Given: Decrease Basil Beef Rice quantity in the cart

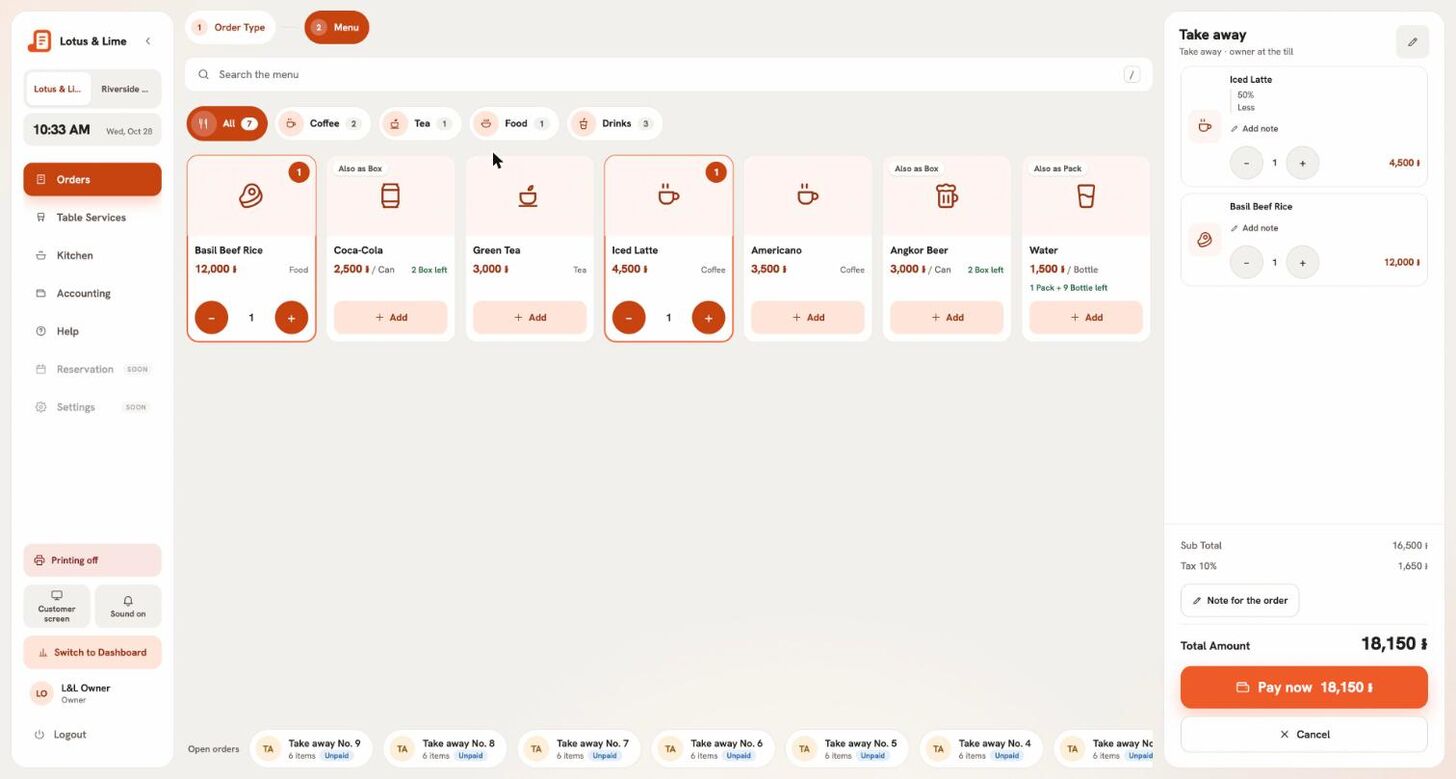Looking at the screenshot, I should point(1246,262).
